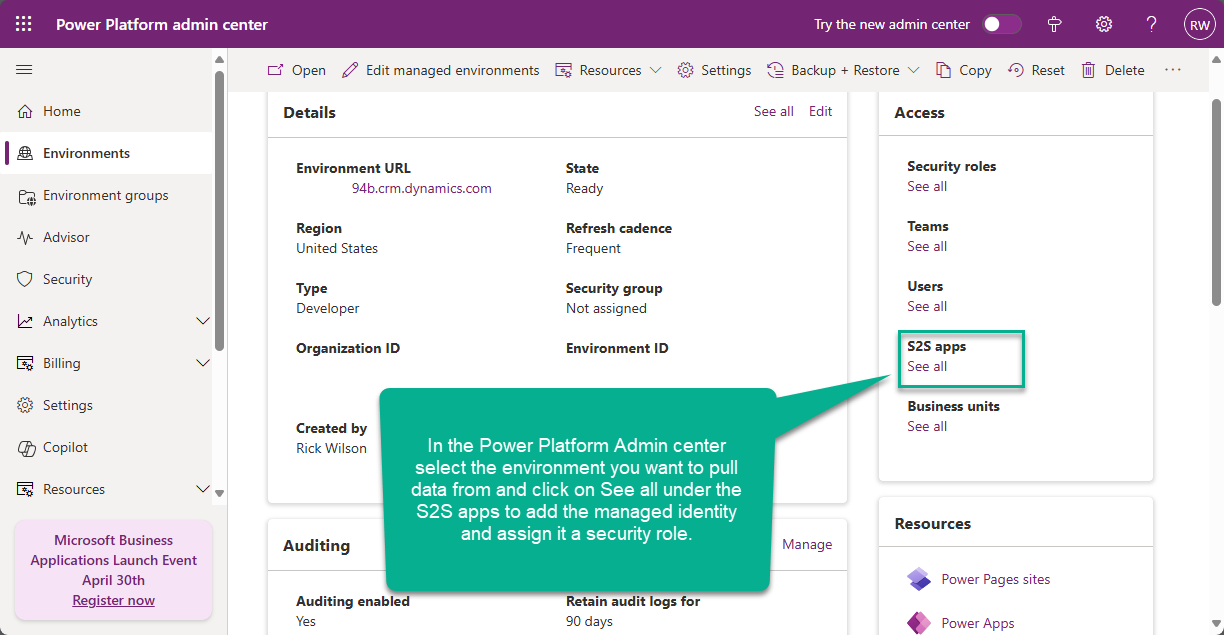Click the Security shield icon
The height and width of the screenshot is (635, 1224).
tap(25, 279)
